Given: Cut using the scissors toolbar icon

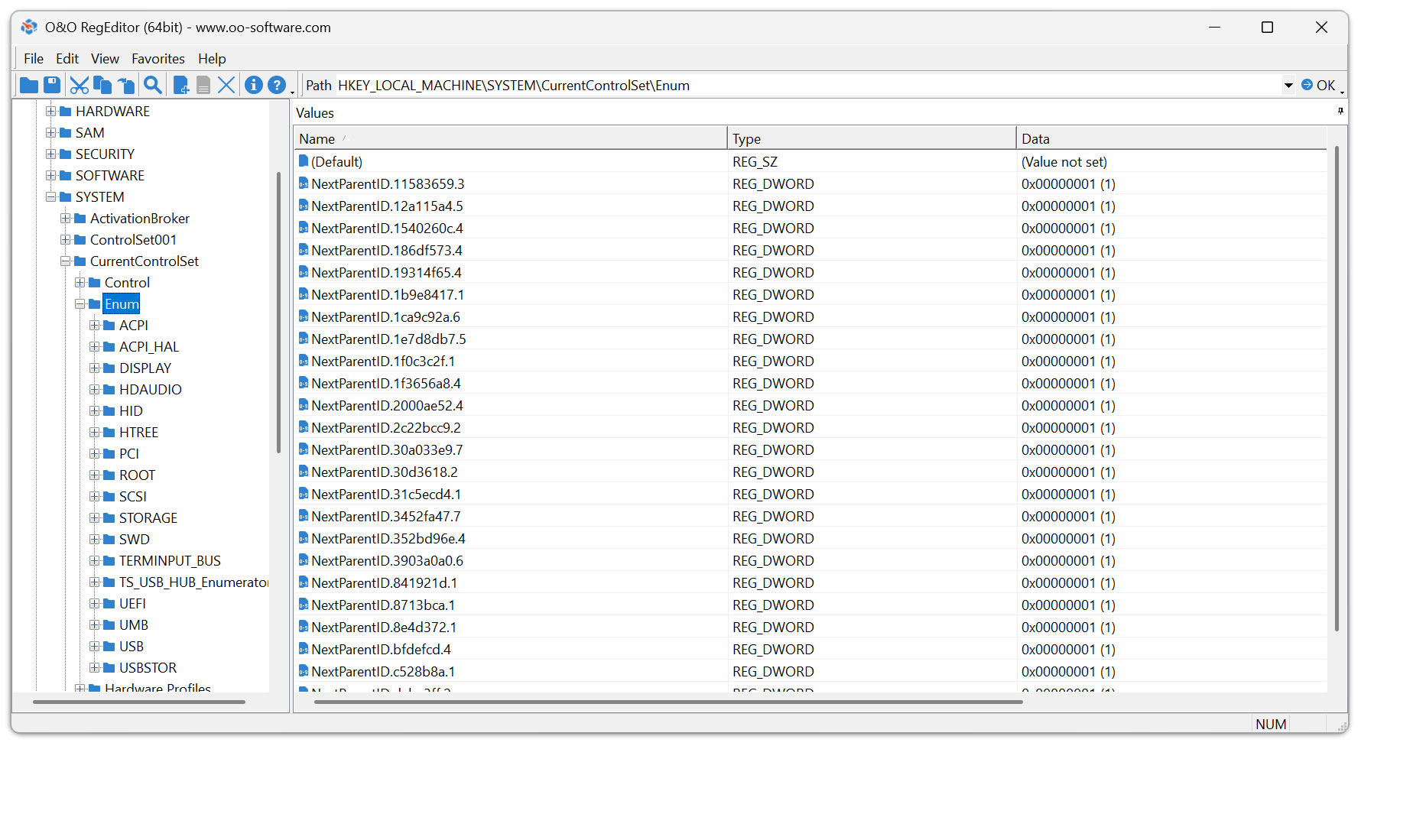Looking at the screenshot, I should (79, 85).
